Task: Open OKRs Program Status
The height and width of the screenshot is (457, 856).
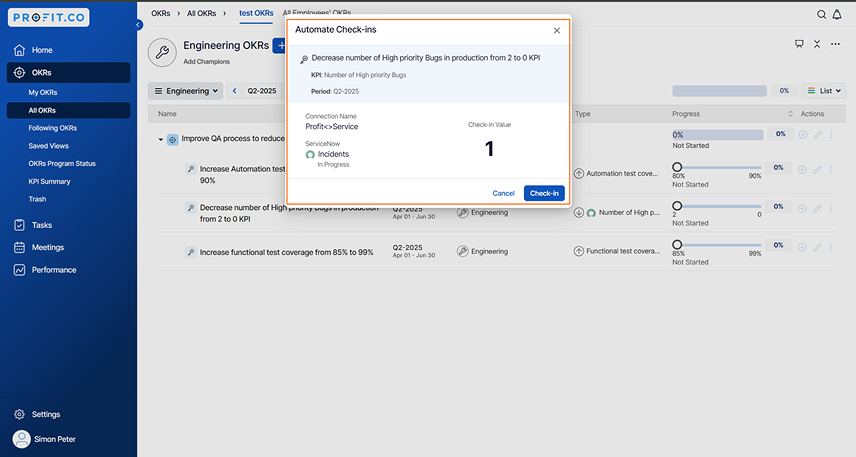Action: [x=62, y=163]
